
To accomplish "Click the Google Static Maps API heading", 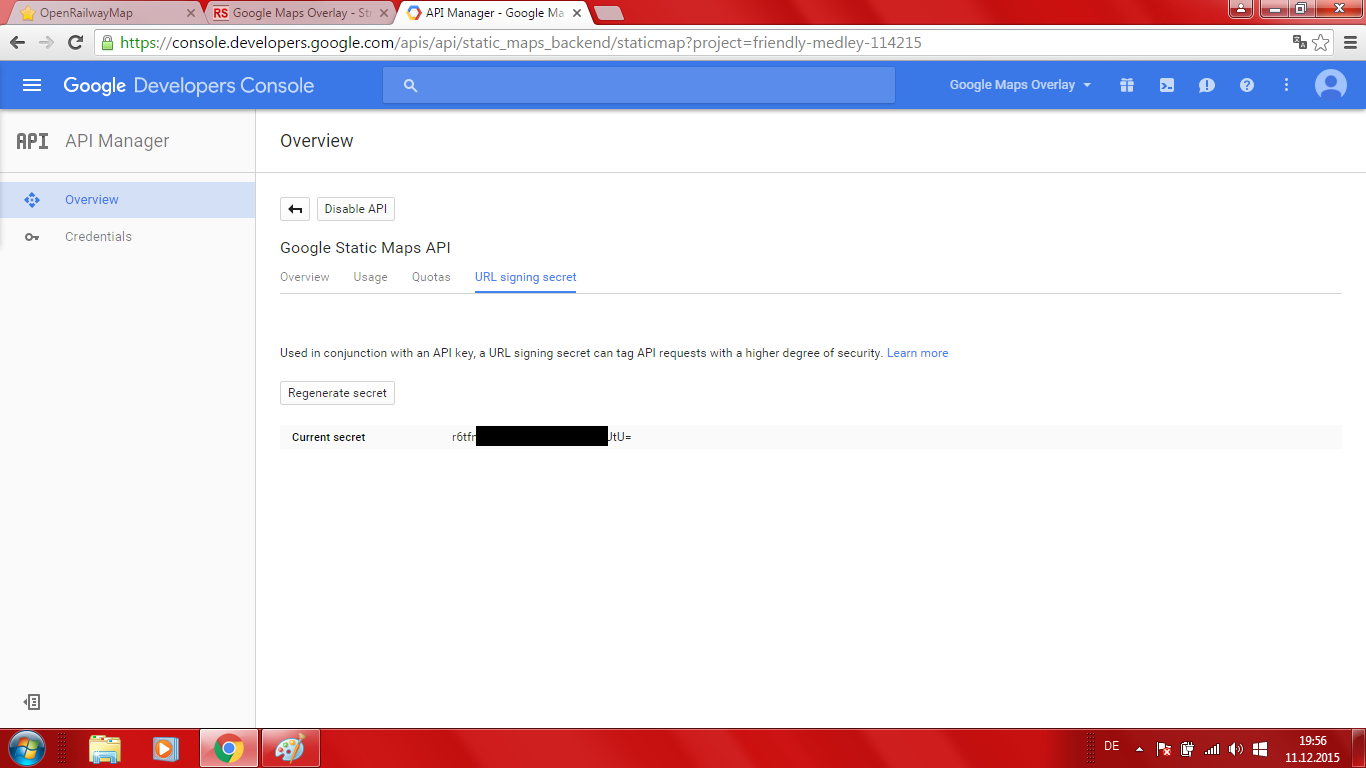I will click(366, 248).
